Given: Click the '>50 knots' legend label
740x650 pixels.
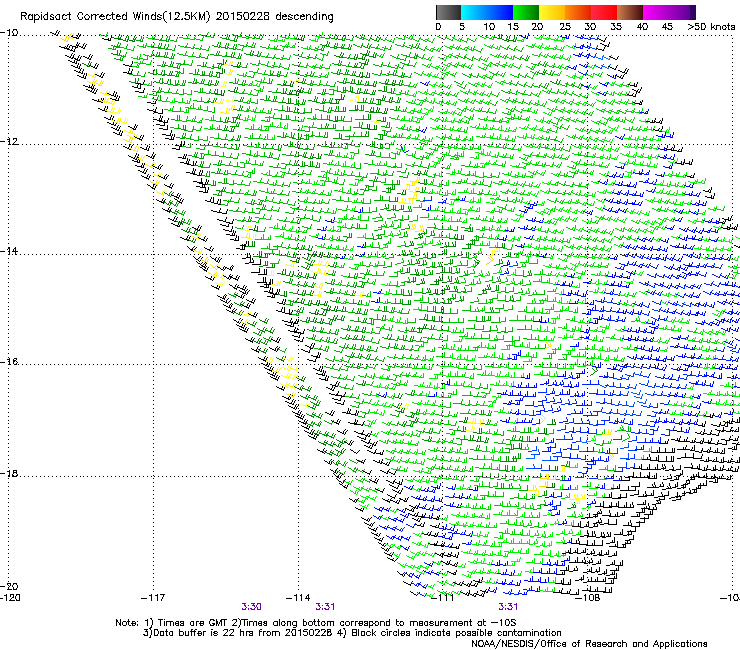Looking at the screenshot, I should pyautogui.click(x=711, y=26).
